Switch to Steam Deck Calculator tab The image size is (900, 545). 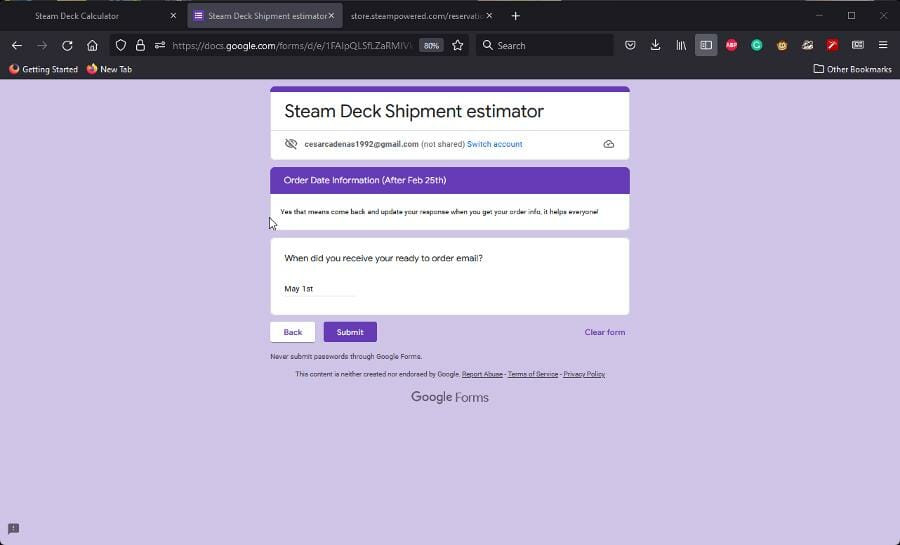(x=77, y=16)
